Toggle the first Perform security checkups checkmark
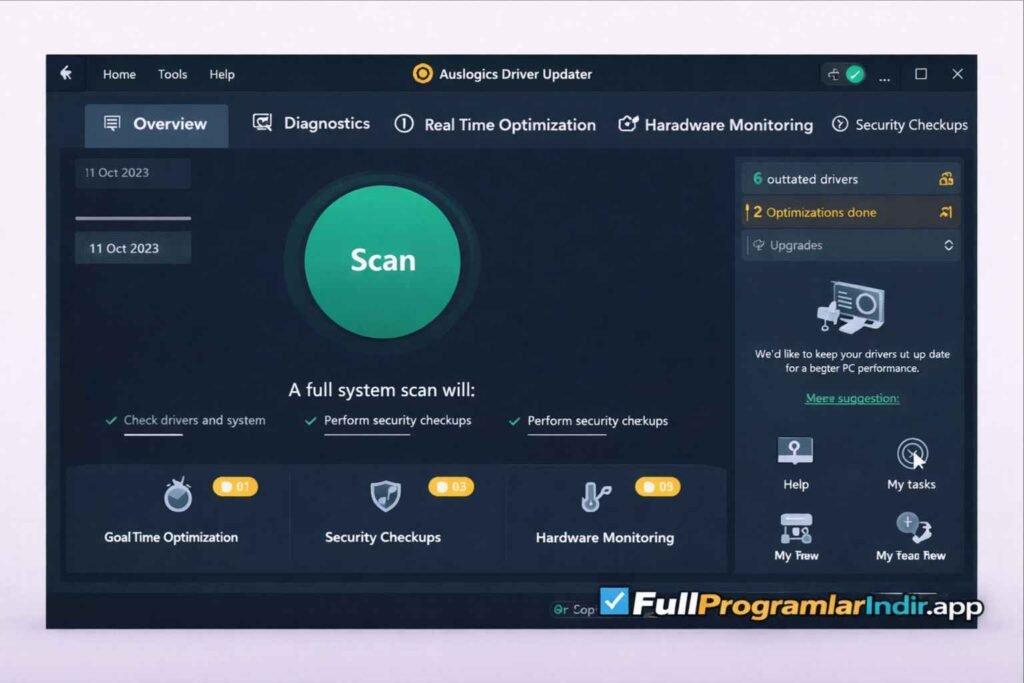 coord(311,421)
